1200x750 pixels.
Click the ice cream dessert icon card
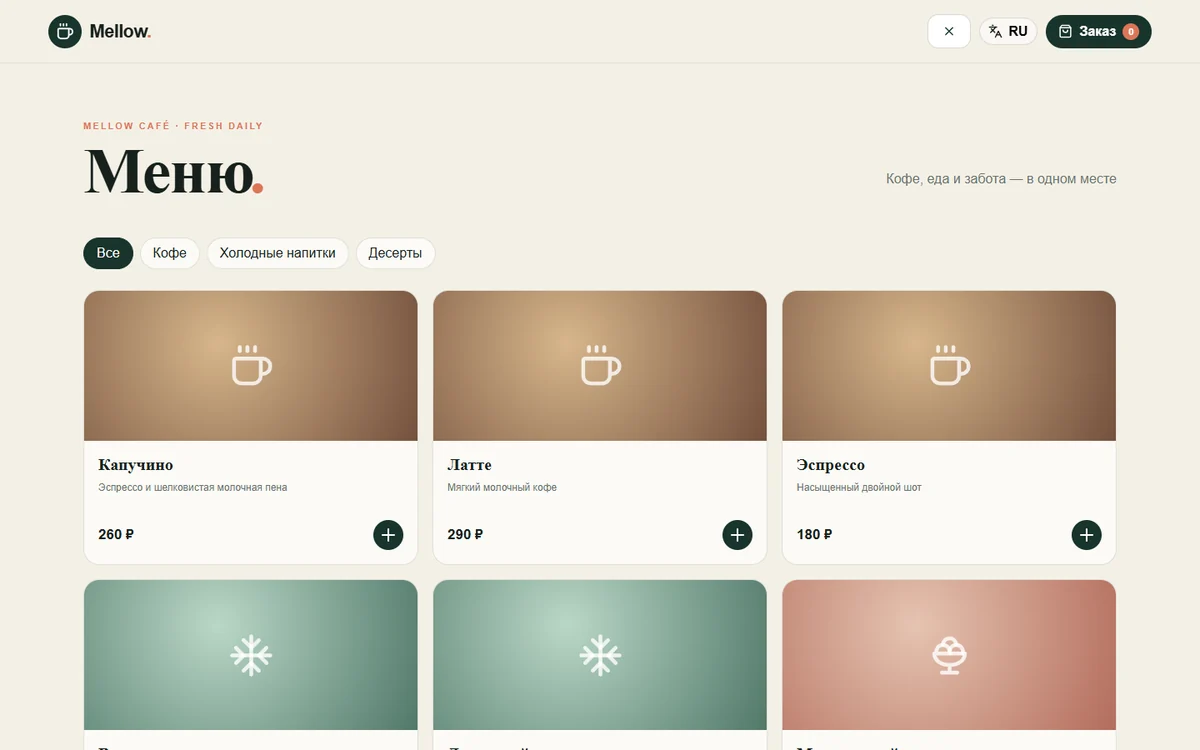click(x=949, y=655)
